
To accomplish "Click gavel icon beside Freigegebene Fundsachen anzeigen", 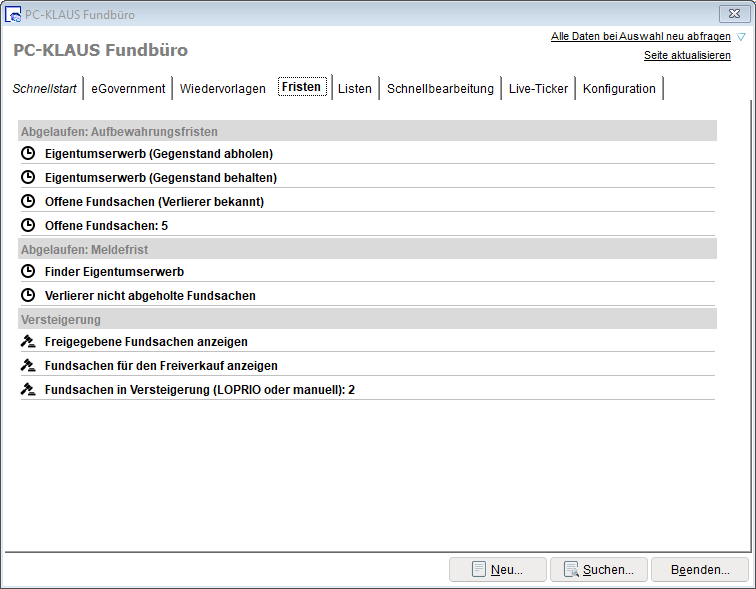I will tap(28, 342).
